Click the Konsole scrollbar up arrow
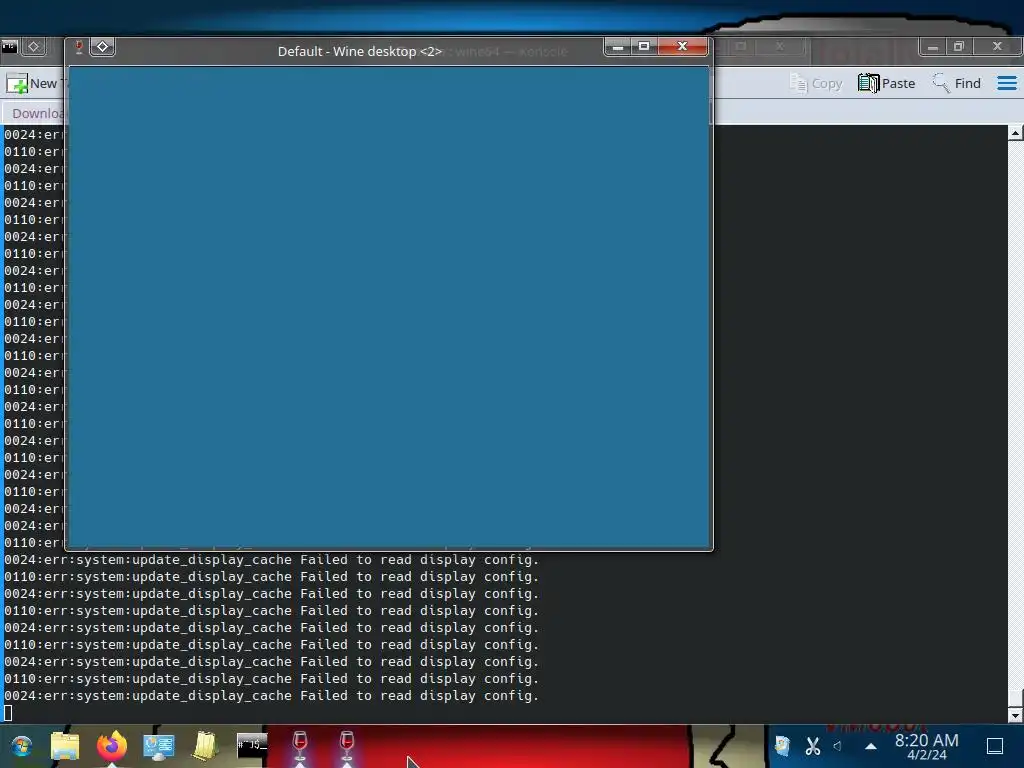Screen dimensions: 1024x768 click(x=1015, y=133)
